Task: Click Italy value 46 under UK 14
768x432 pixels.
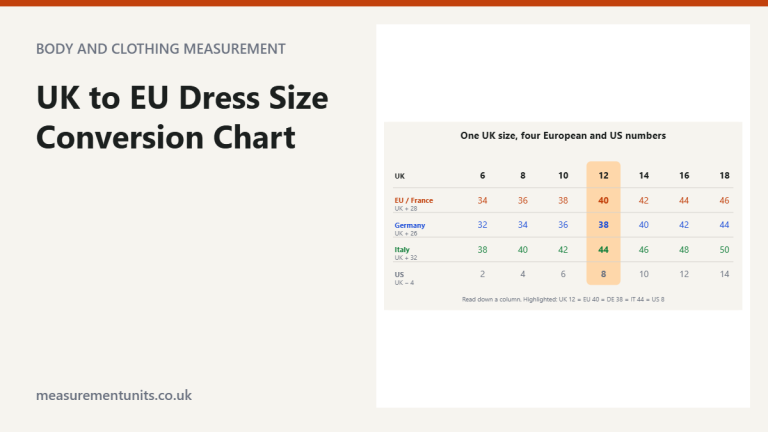Action: 644,250
